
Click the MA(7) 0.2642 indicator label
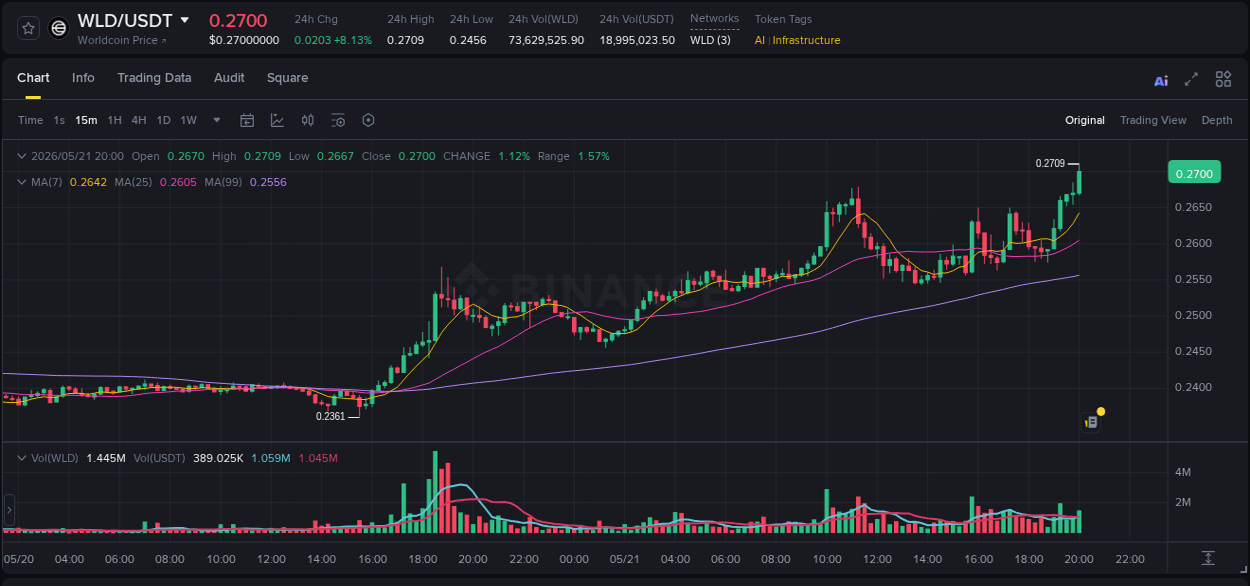pos(69,182)
